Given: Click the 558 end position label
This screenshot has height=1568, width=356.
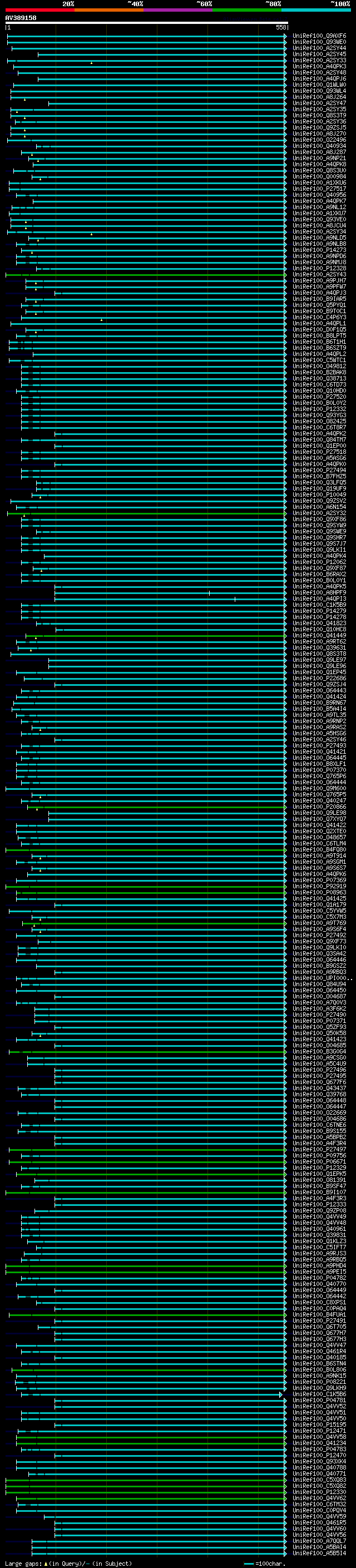Looking at the screenshot, I should point(281,28).
